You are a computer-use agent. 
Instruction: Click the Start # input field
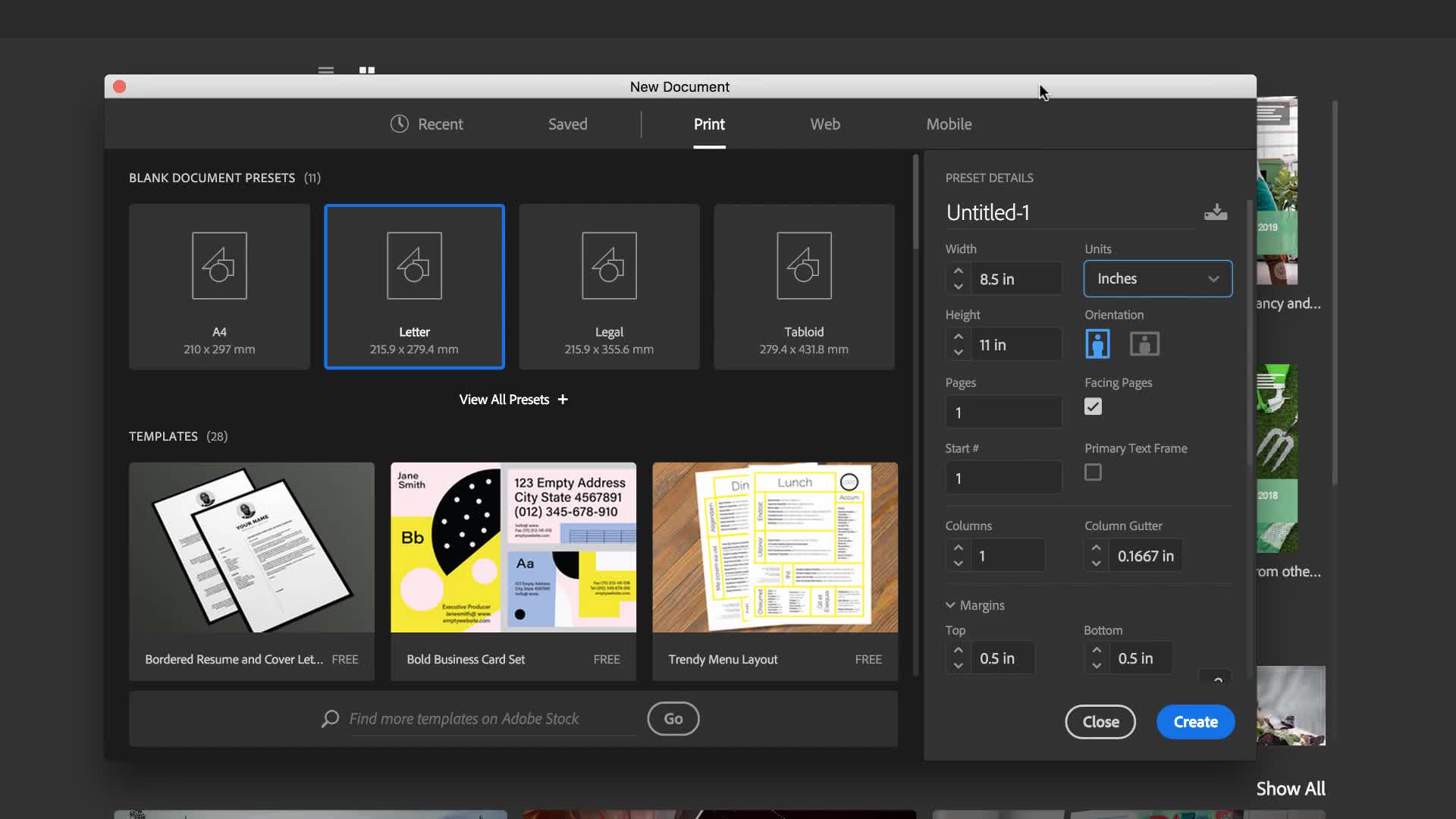point(1004,479)
